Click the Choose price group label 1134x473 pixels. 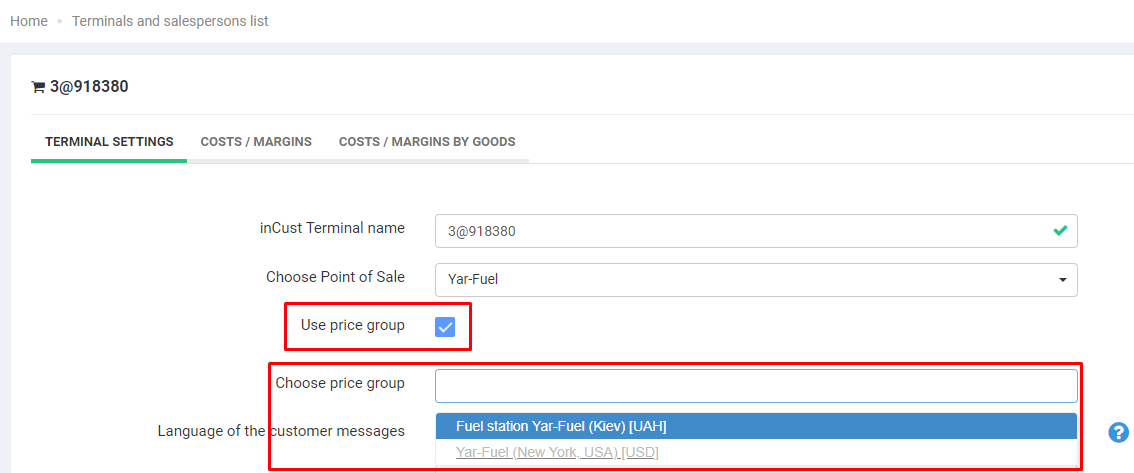click(x=340, y=383)
